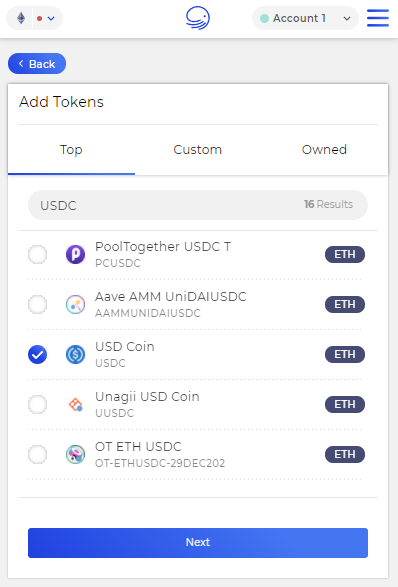
Task: Open the Account 1 dropdown
Action: (x=305, y=18)
